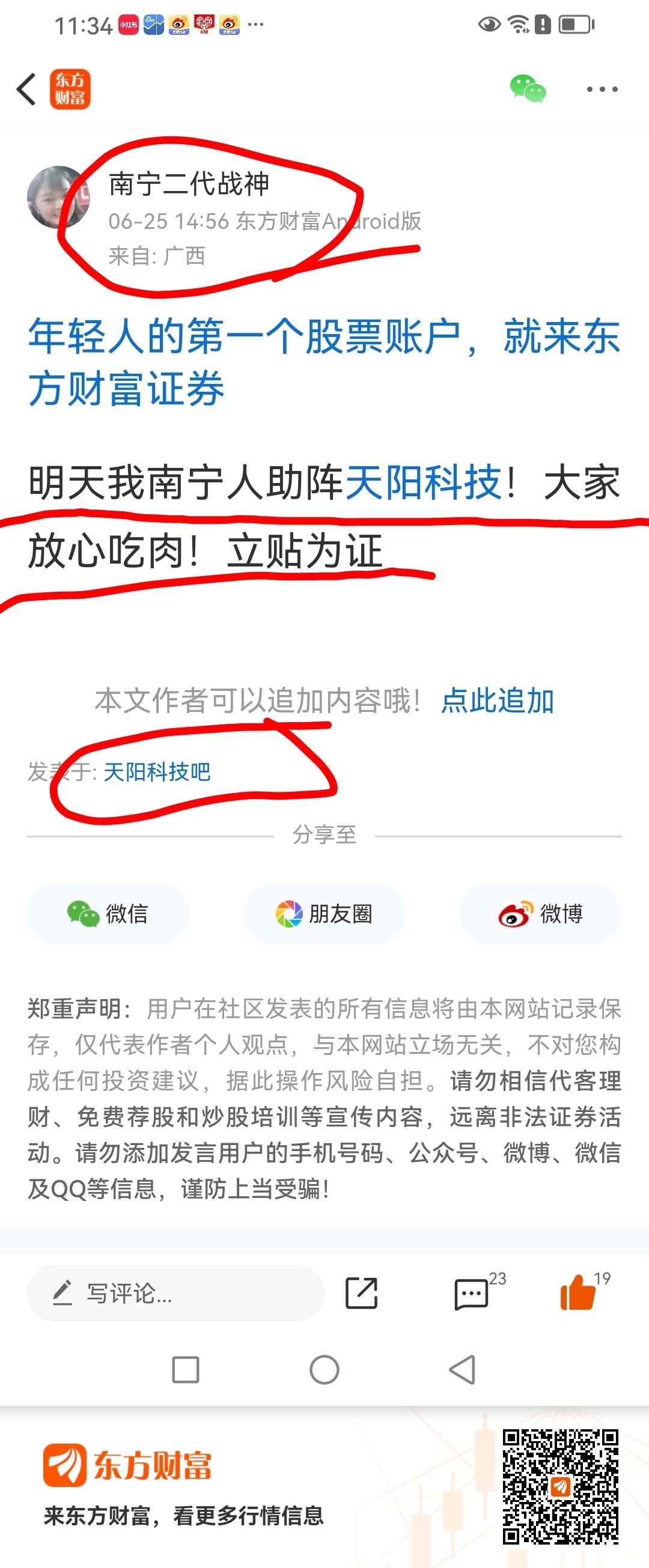Tap the share/forward square-arrow icon

tap(362, 1293)
